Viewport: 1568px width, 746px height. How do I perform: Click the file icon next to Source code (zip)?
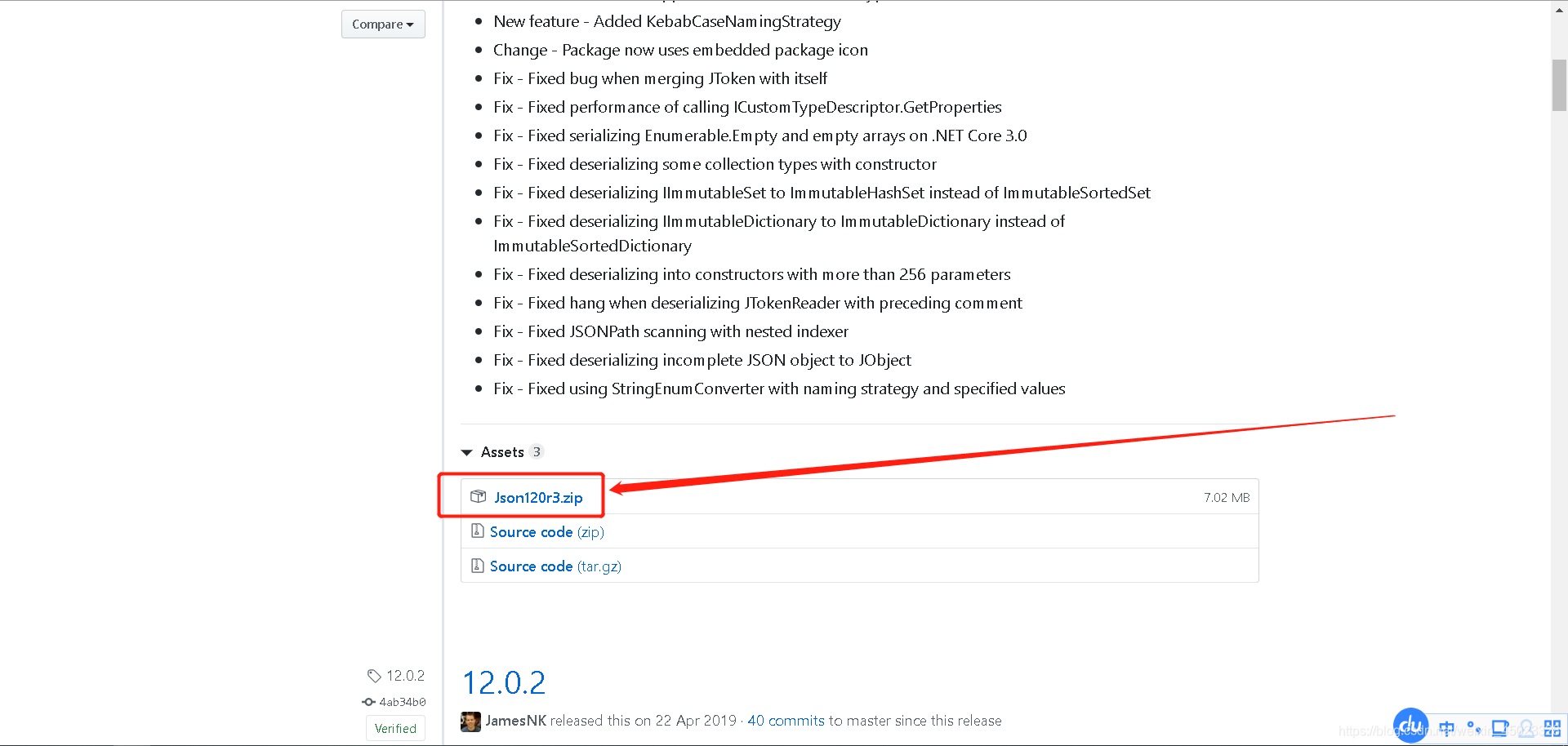coord(478,531)
